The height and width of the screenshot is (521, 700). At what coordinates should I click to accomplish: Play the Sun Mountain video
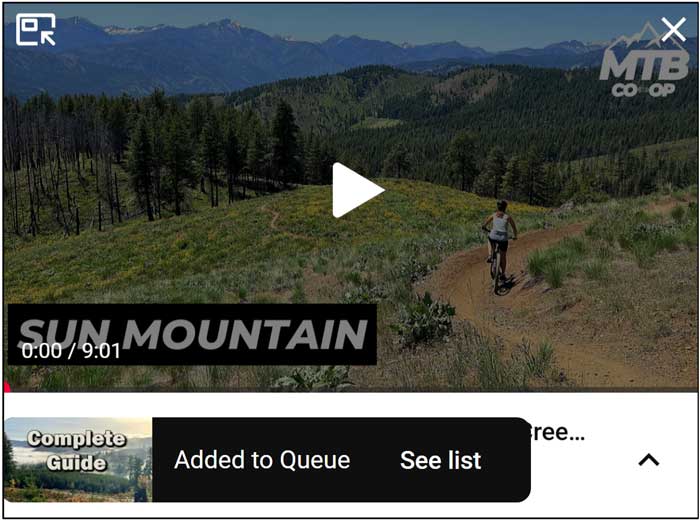click(358, 190)
